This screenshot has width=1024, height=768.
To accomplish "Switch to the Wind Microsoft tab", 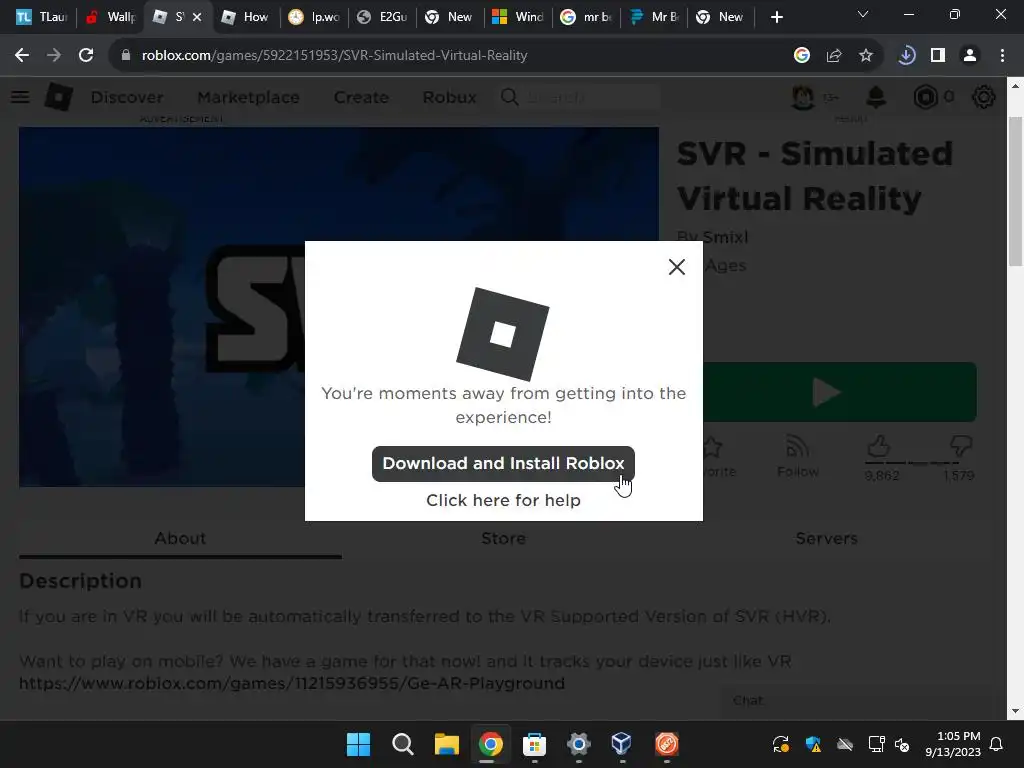I will coord(519,17).
